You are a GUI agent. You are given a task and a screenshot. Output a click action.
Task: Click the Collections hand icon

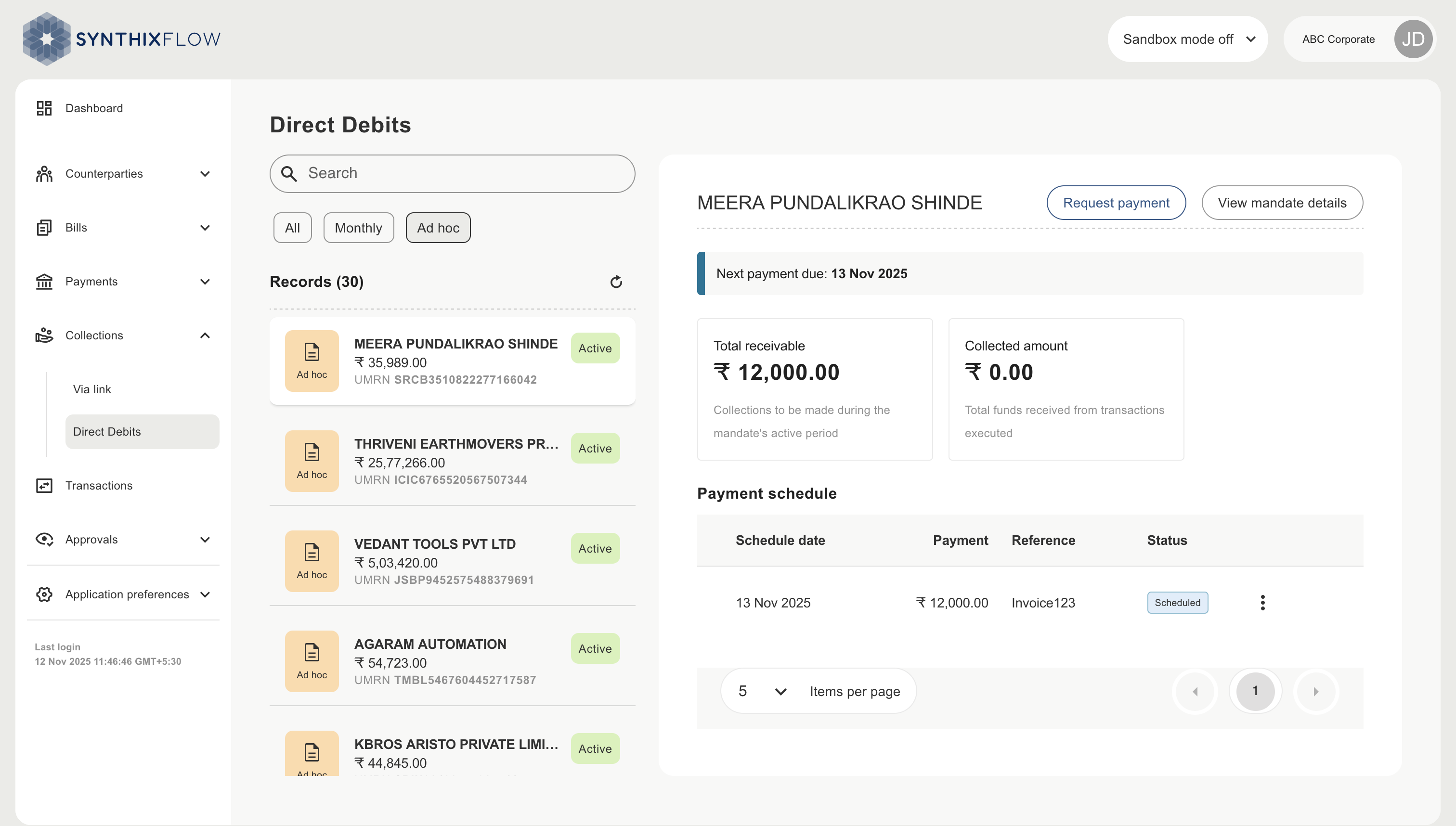(x=44, y=336)
